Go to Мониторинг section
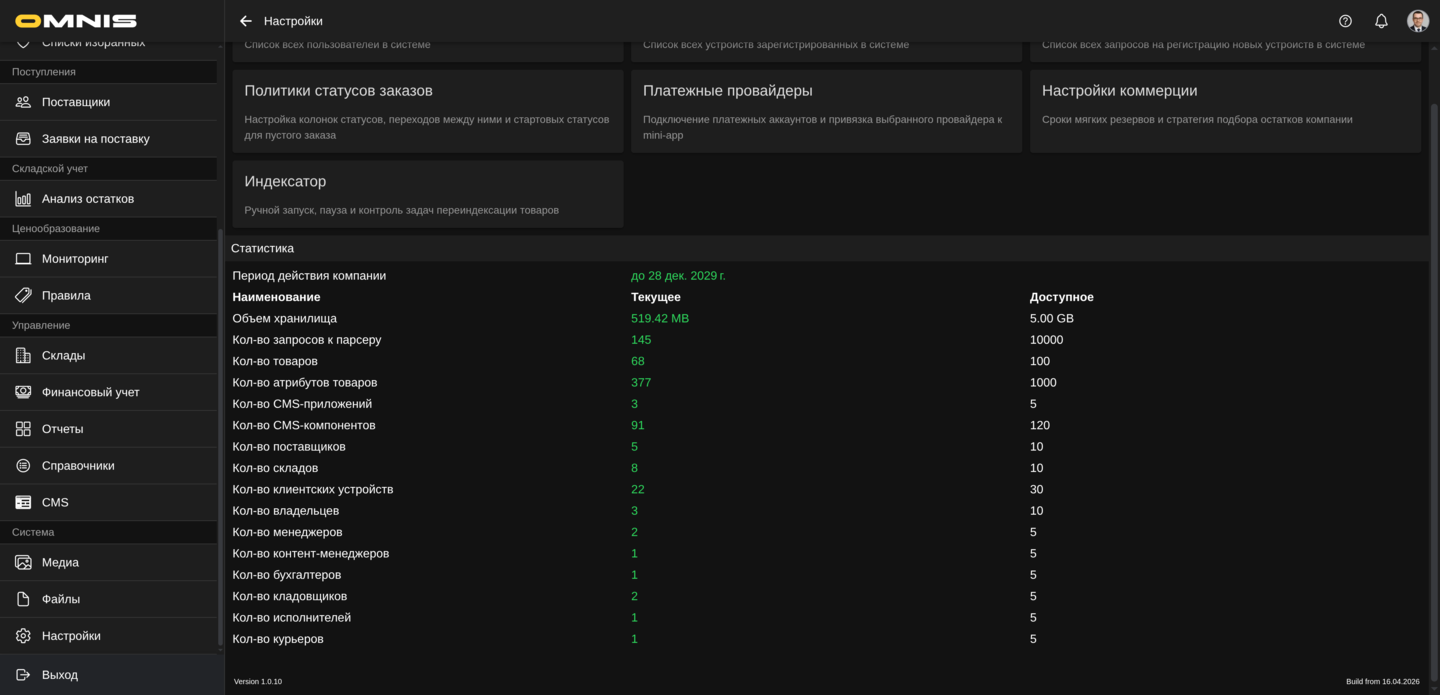 (74, 259)
